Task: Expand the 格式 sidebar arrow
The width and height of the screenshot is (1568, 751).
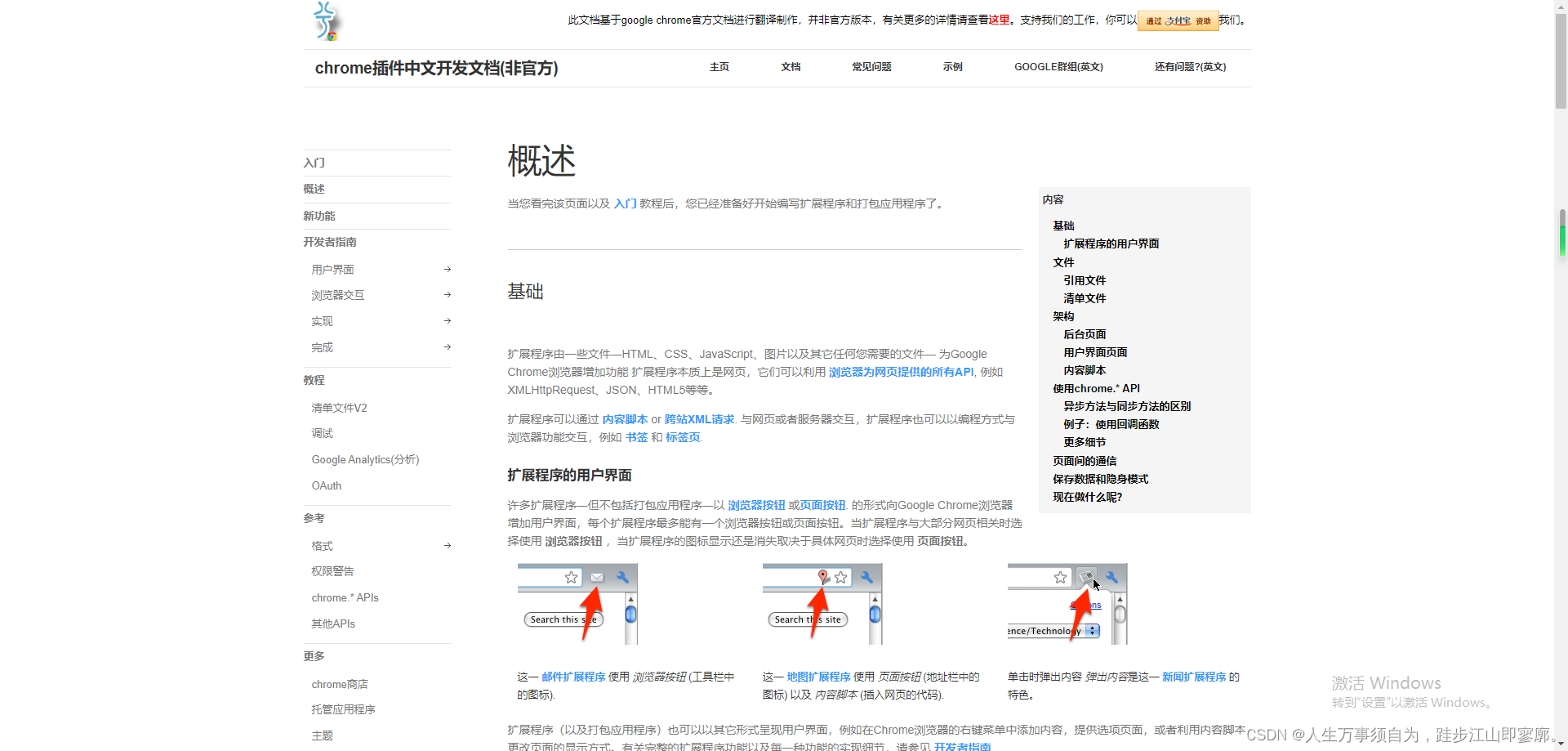Action: [447, 546]
